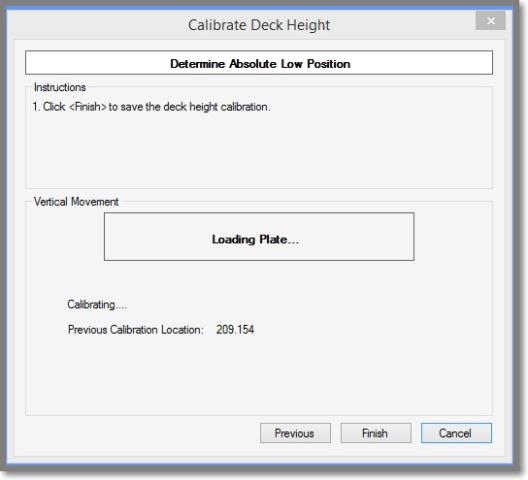Image resolution: width=528 pixels, height=480 pixels.
Task: Cancel the deck height calibration
Action: tap(456, 433)
